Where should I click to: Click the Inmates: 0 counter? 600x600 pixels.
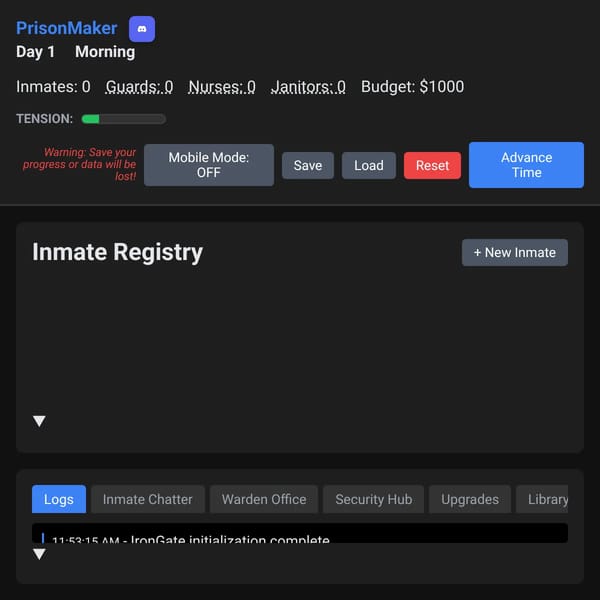click(x=53, y=87)
